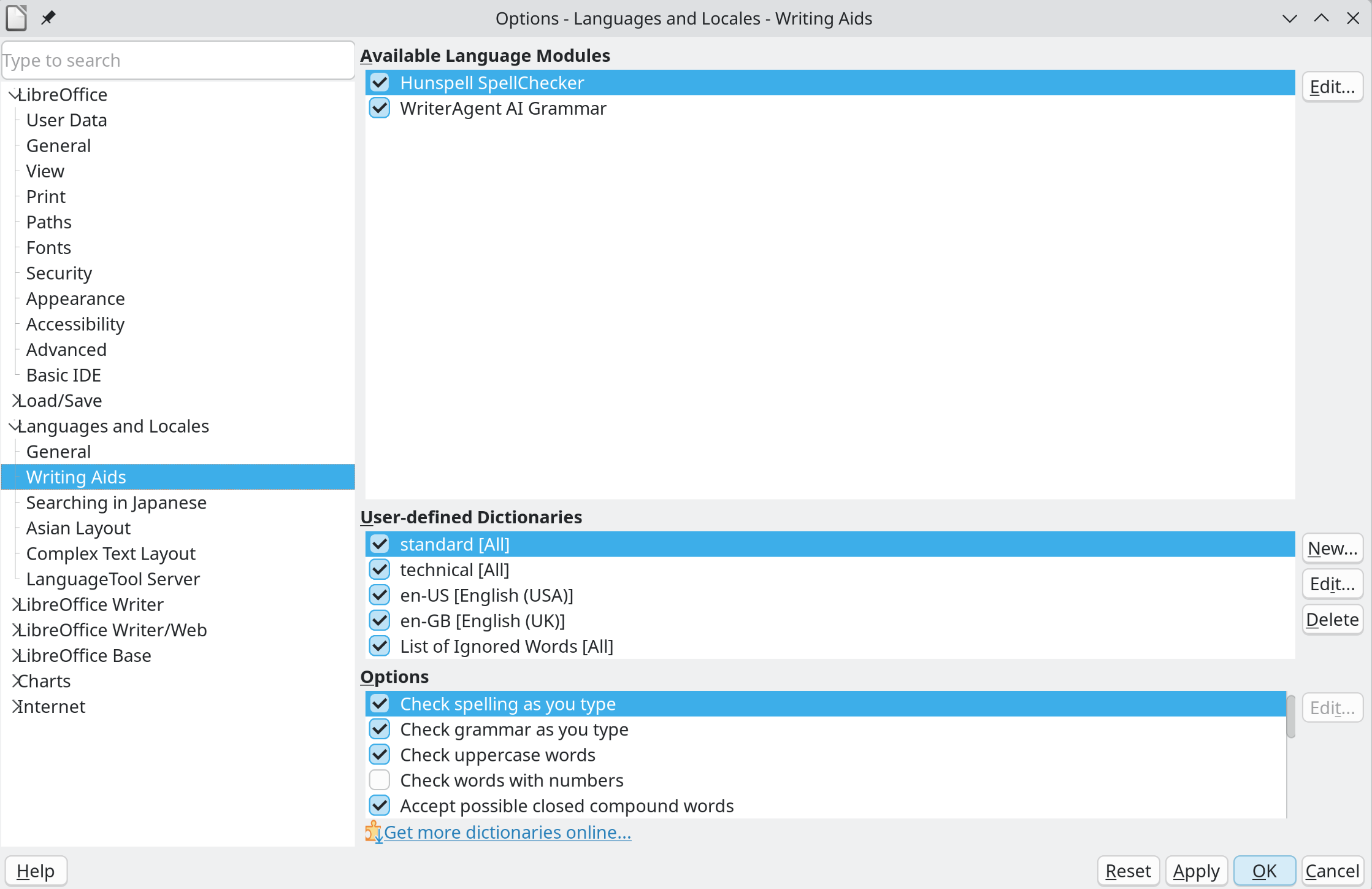
Task: Open Complex Text Layout page
Action: point(111,553)
